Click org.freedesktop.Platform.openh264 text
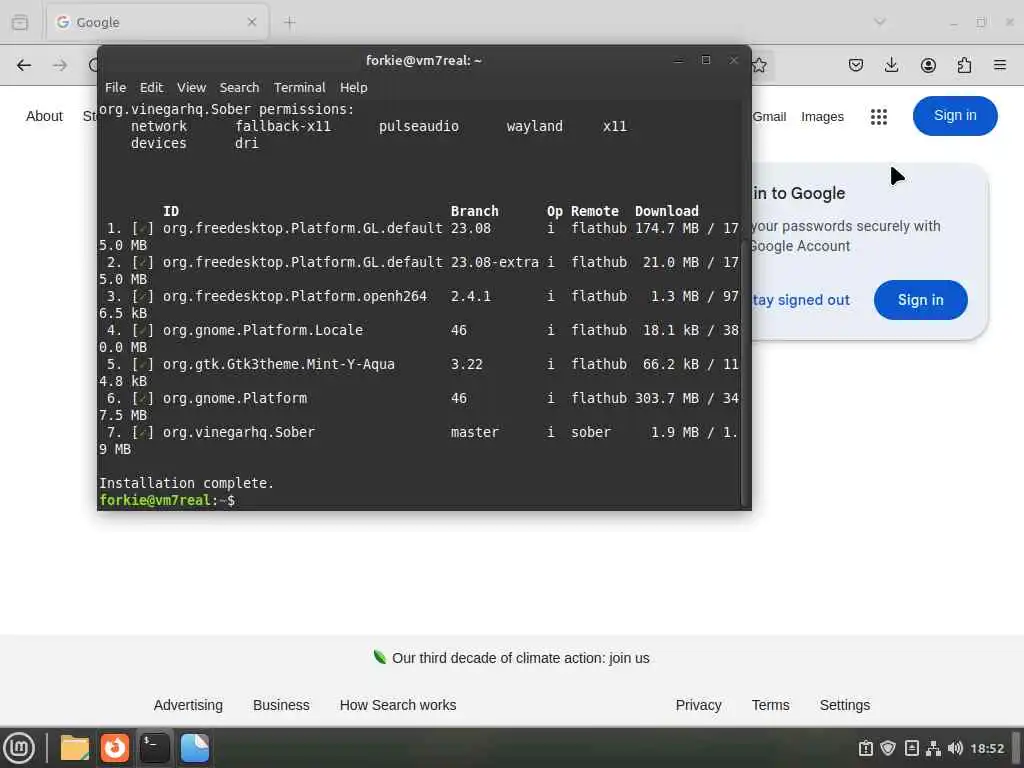Image resolution: width=1024 pixels, height=768 pixels. pos(295,296)
